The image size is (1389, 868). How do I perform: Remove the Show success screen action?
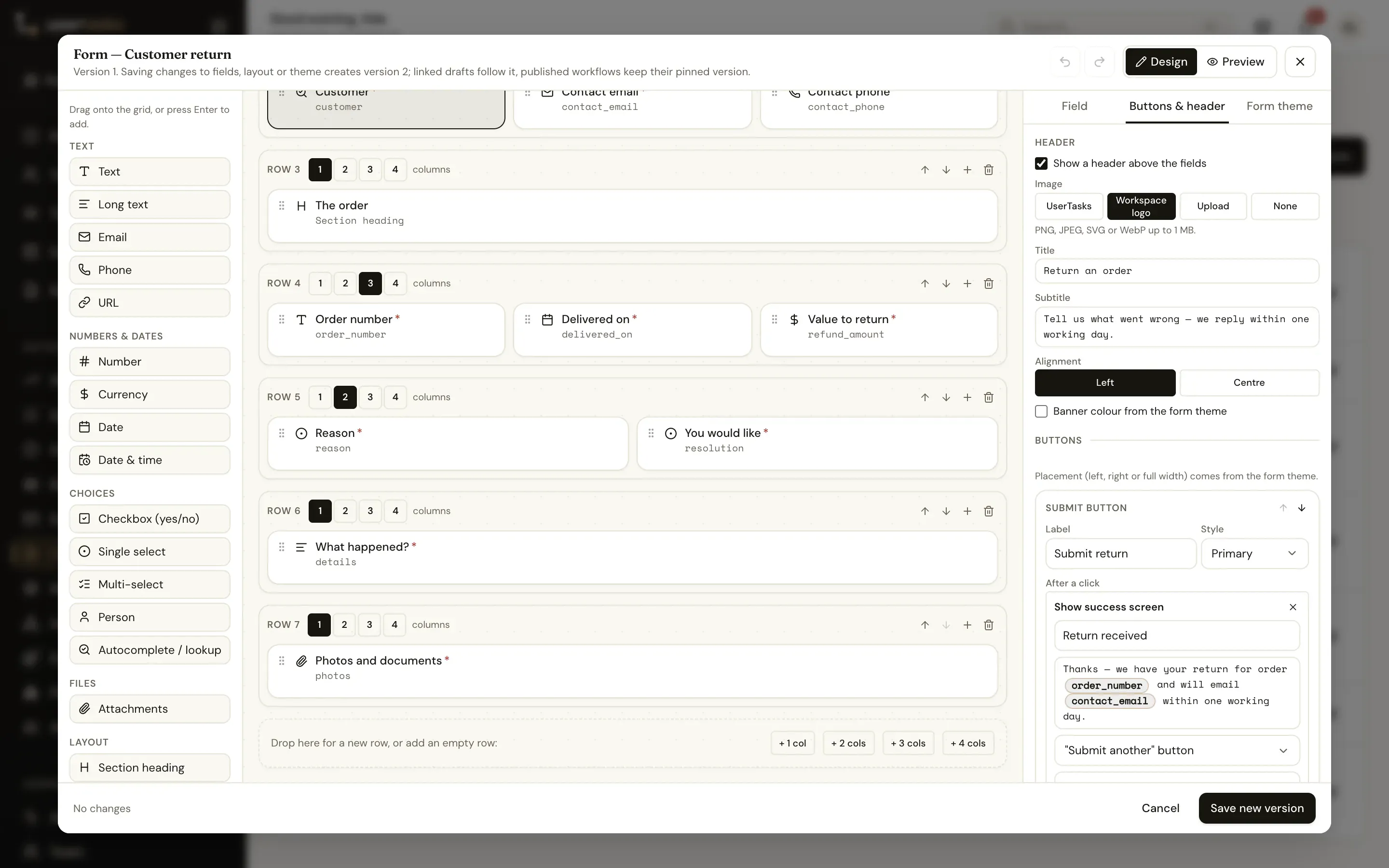(1293, 607)
